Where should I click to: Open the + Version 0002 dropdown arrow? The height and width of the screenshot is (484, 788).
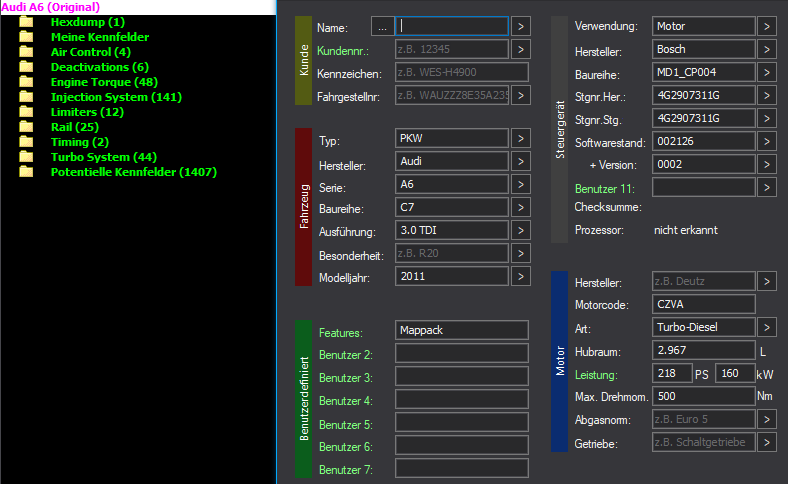(767, 164)
